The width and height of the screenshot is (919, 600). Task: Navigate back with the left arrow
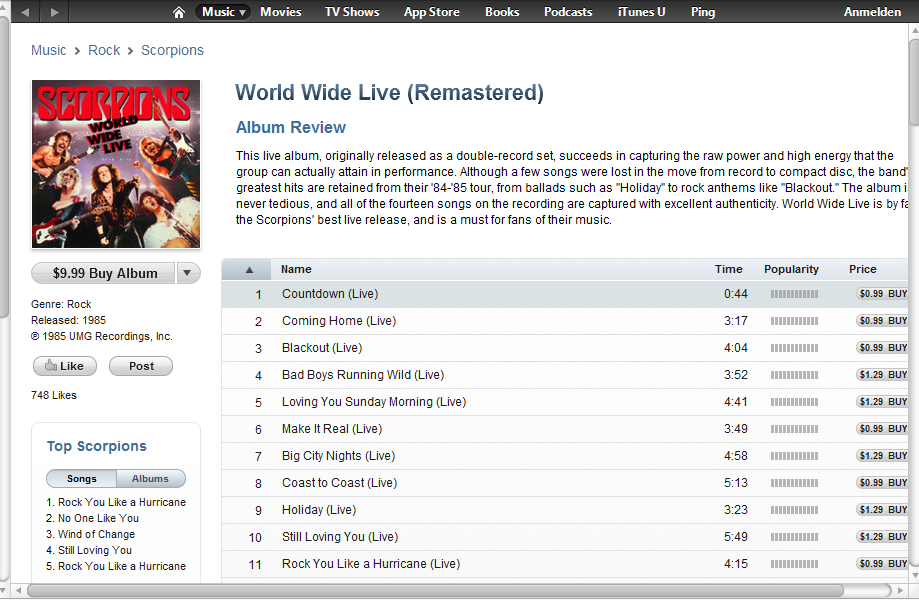click(26, 12)
